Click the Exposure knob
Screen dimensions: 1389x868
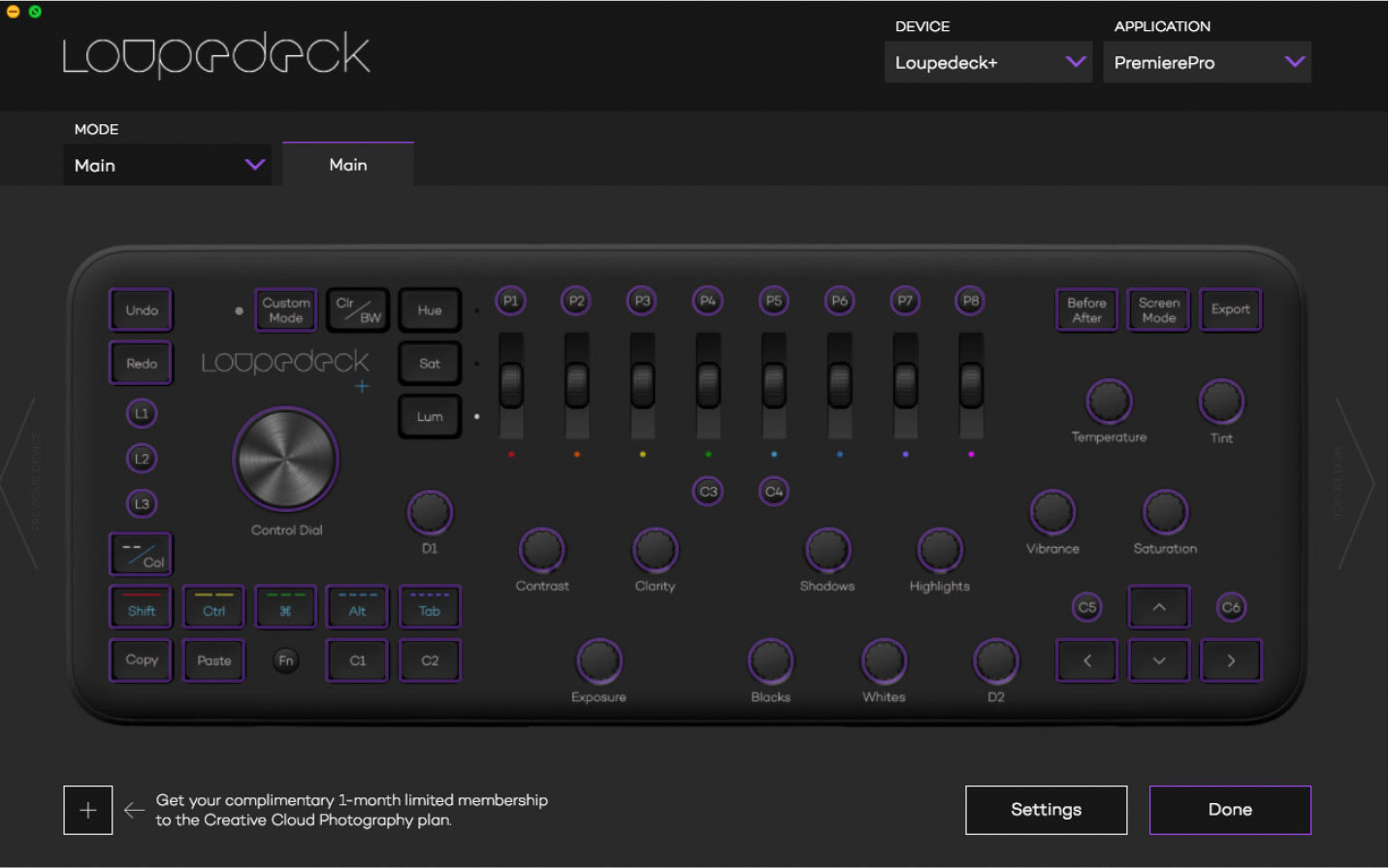(598, 661)
